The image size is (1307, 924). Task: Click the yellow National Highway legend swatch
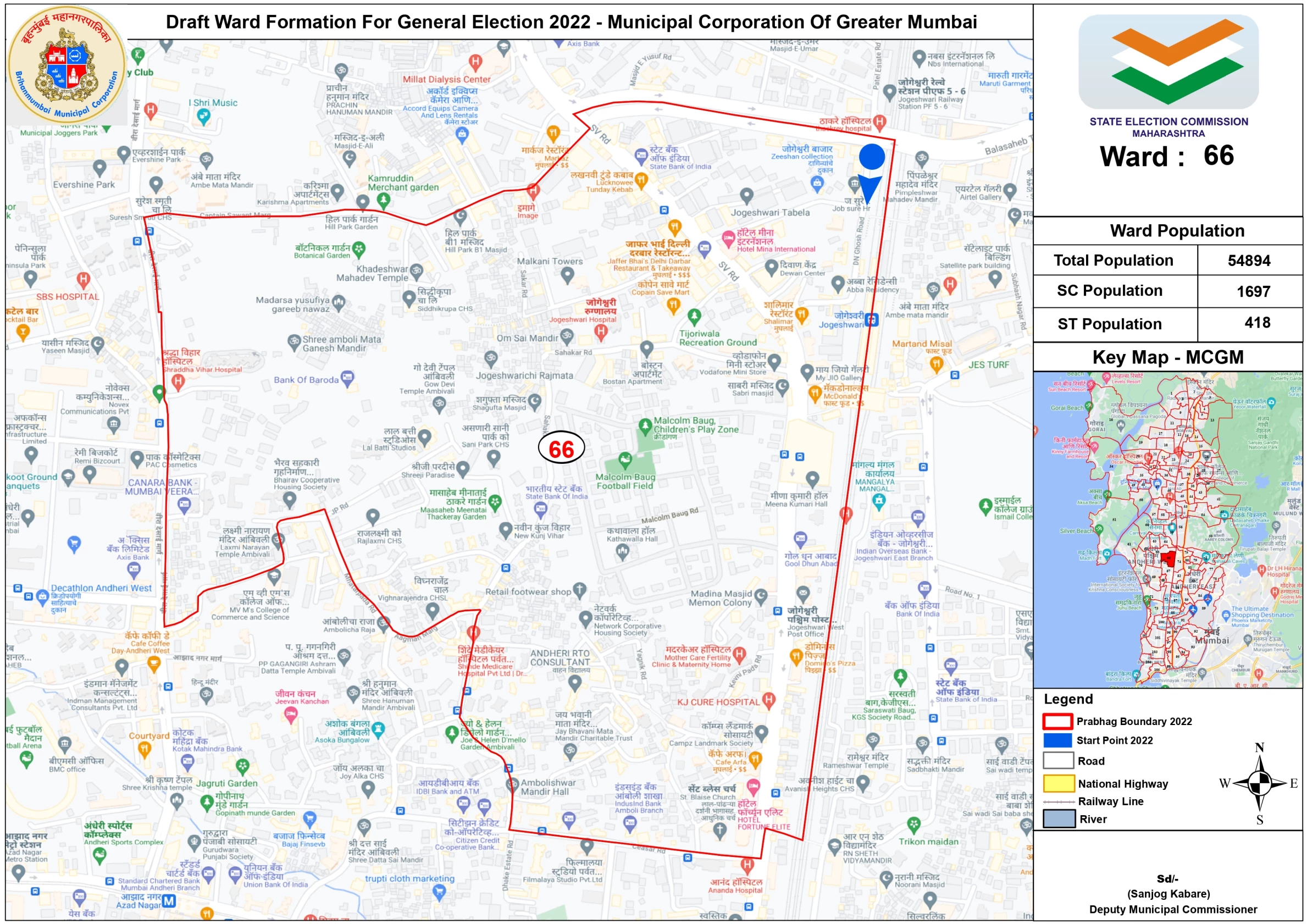[x=1058, y=783]
